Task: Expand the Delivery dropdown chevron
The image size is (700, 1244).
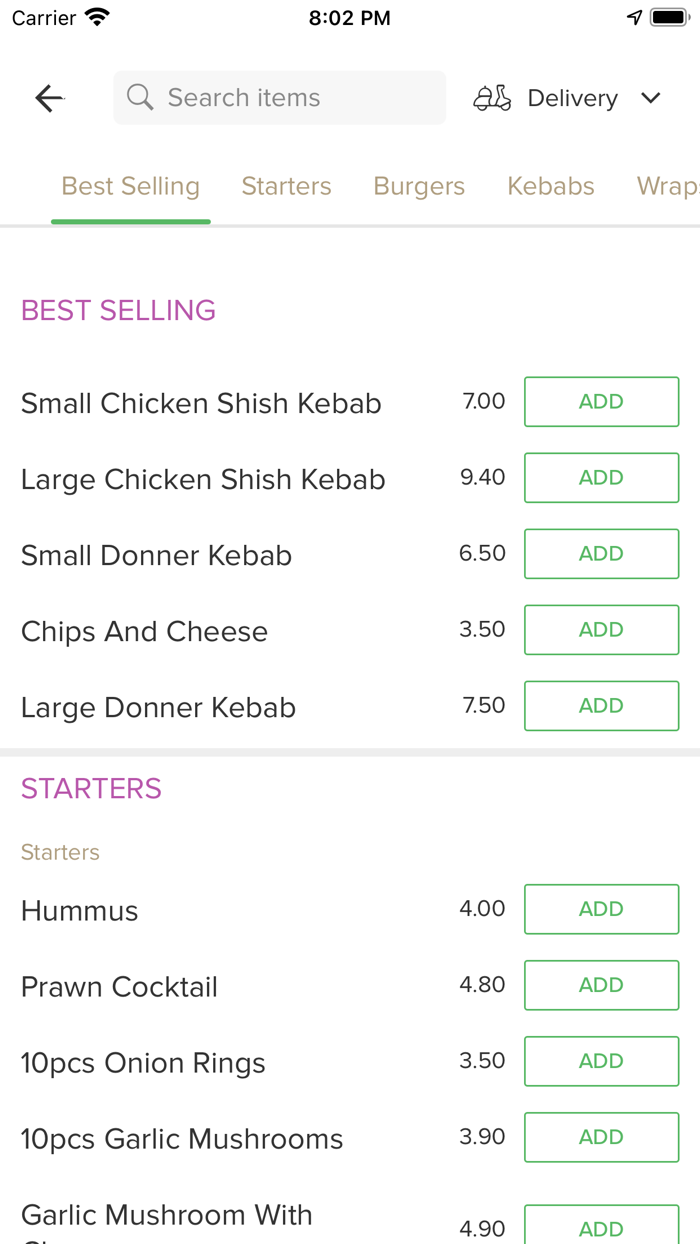Action: coord(651,98)
